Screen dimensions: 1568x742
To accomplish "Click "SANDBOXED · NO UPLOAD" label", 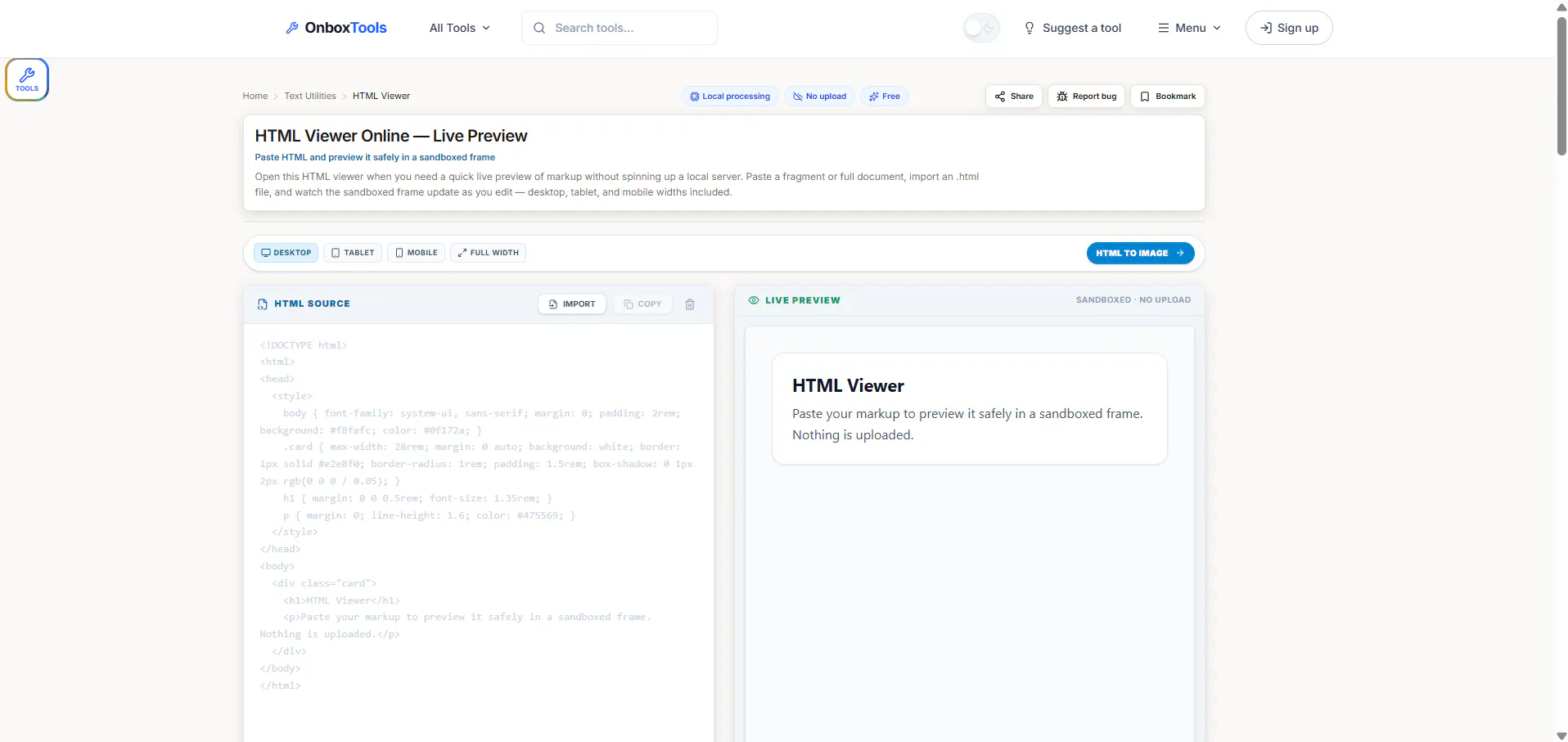I will click(1133, 300).
